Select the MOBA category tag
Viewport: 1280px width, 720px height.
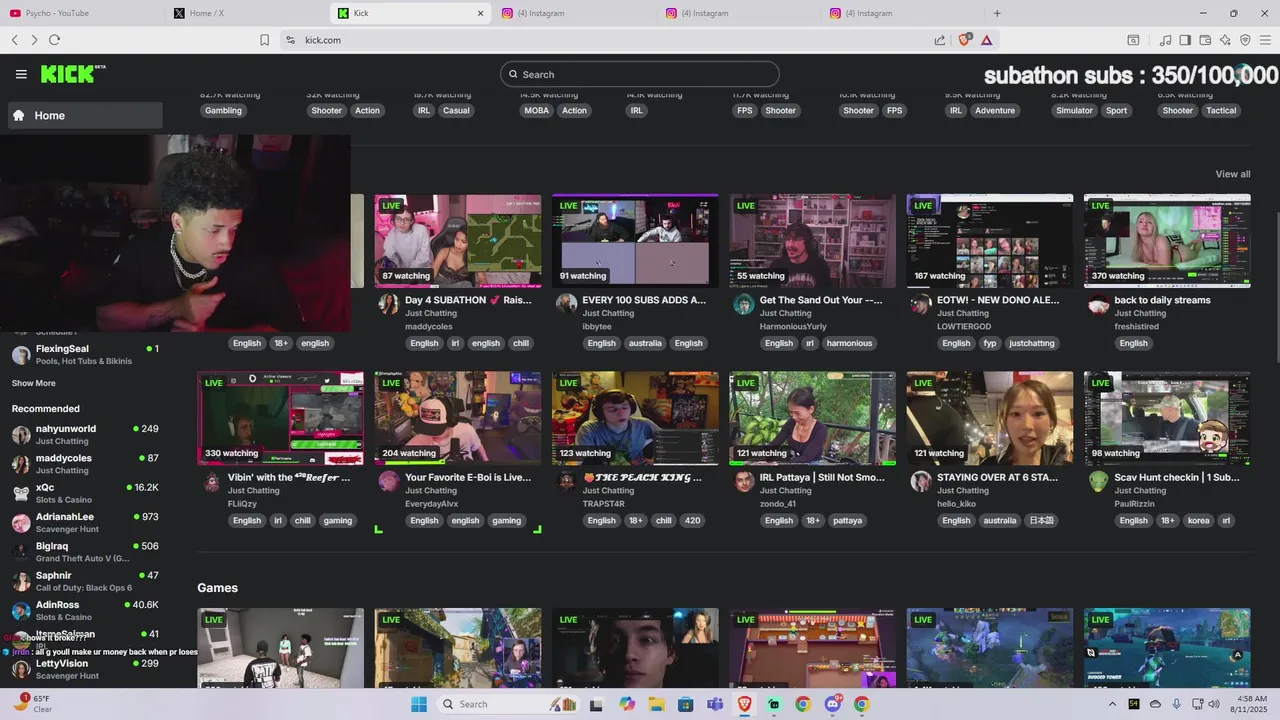point(536,110)
